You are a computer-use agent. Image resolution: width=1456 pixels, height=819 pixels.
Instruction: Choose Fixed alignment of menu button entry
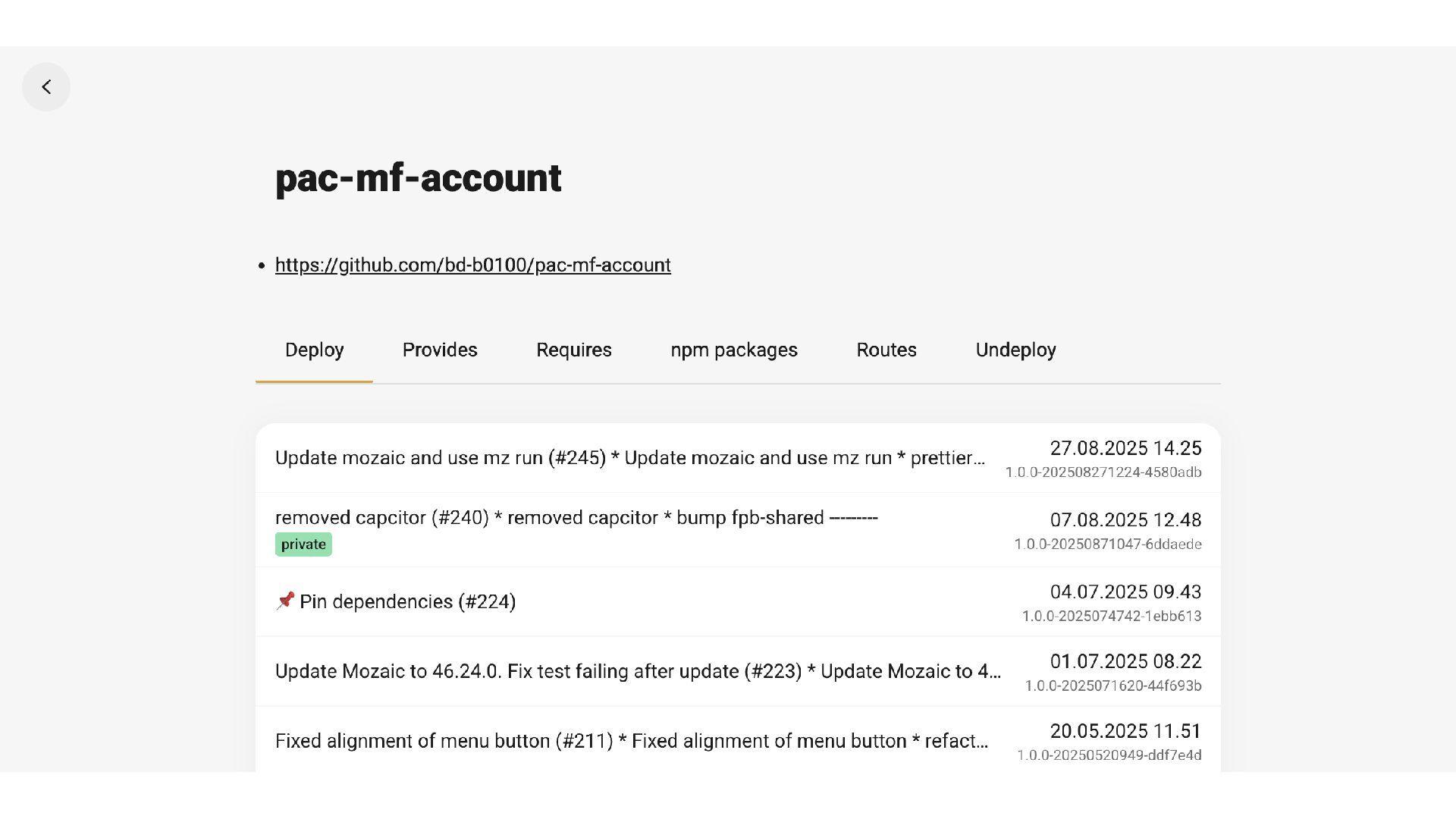631,741
